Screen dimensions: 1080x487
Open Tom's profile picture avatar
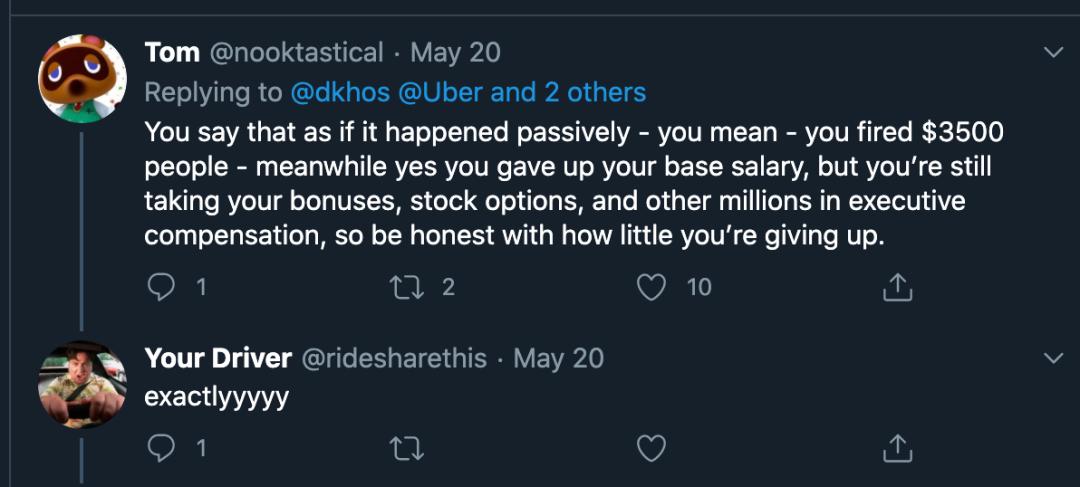tap(81, 77)
